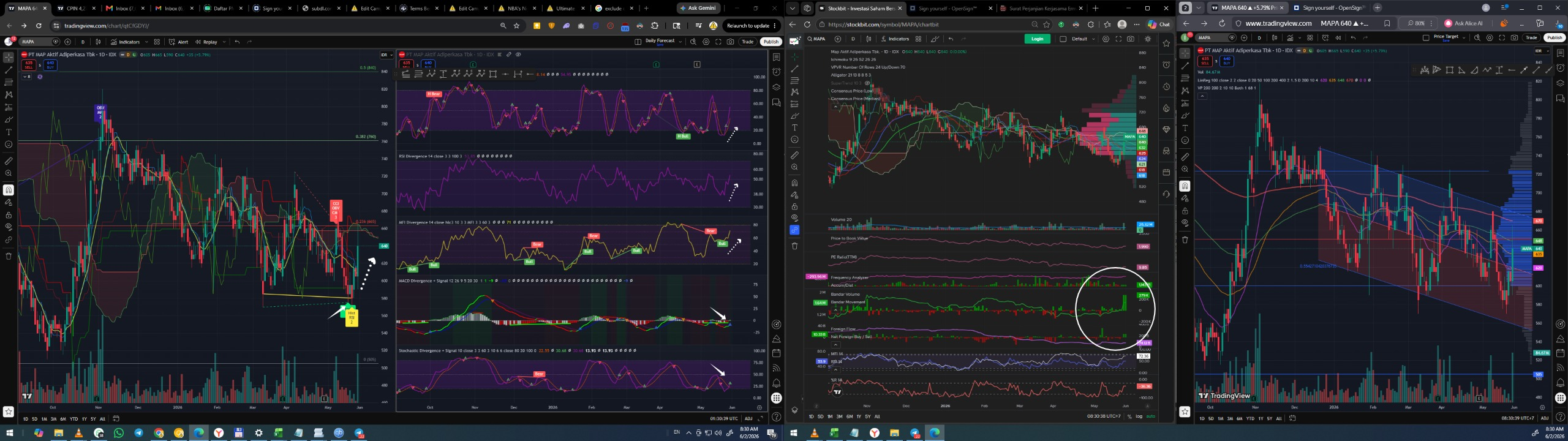Toggle SuperTrend visibility eye in Stockbit legend

(867, 83)
